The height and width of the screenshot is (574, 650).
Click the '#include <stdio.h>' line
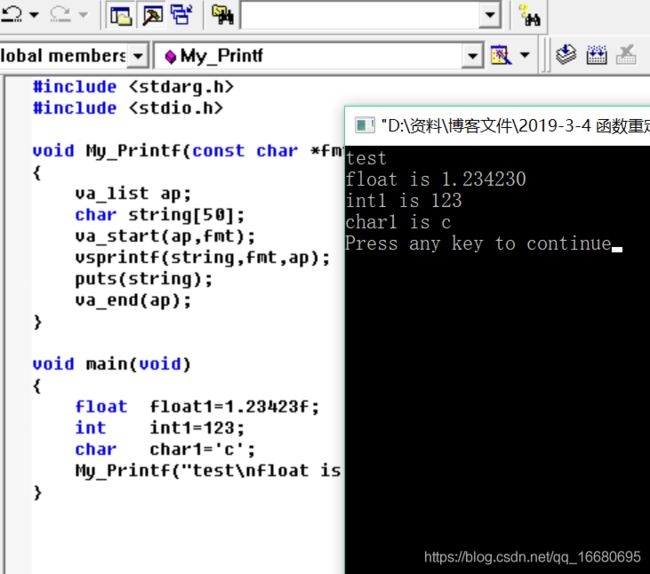click(128, 108)
